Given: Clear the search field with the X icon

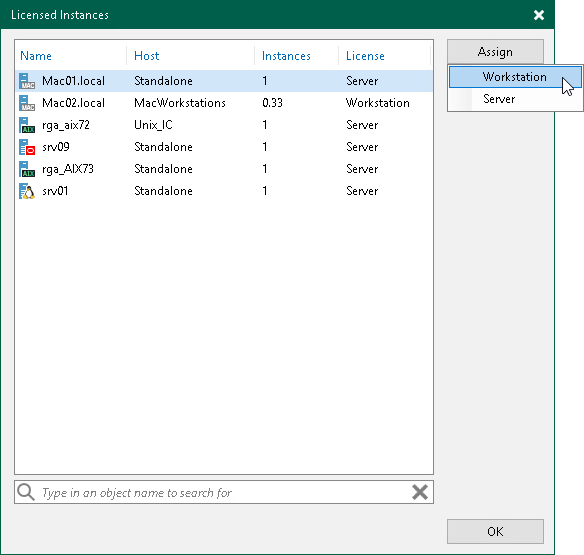Looking at the screenshot, I should 420,492.
